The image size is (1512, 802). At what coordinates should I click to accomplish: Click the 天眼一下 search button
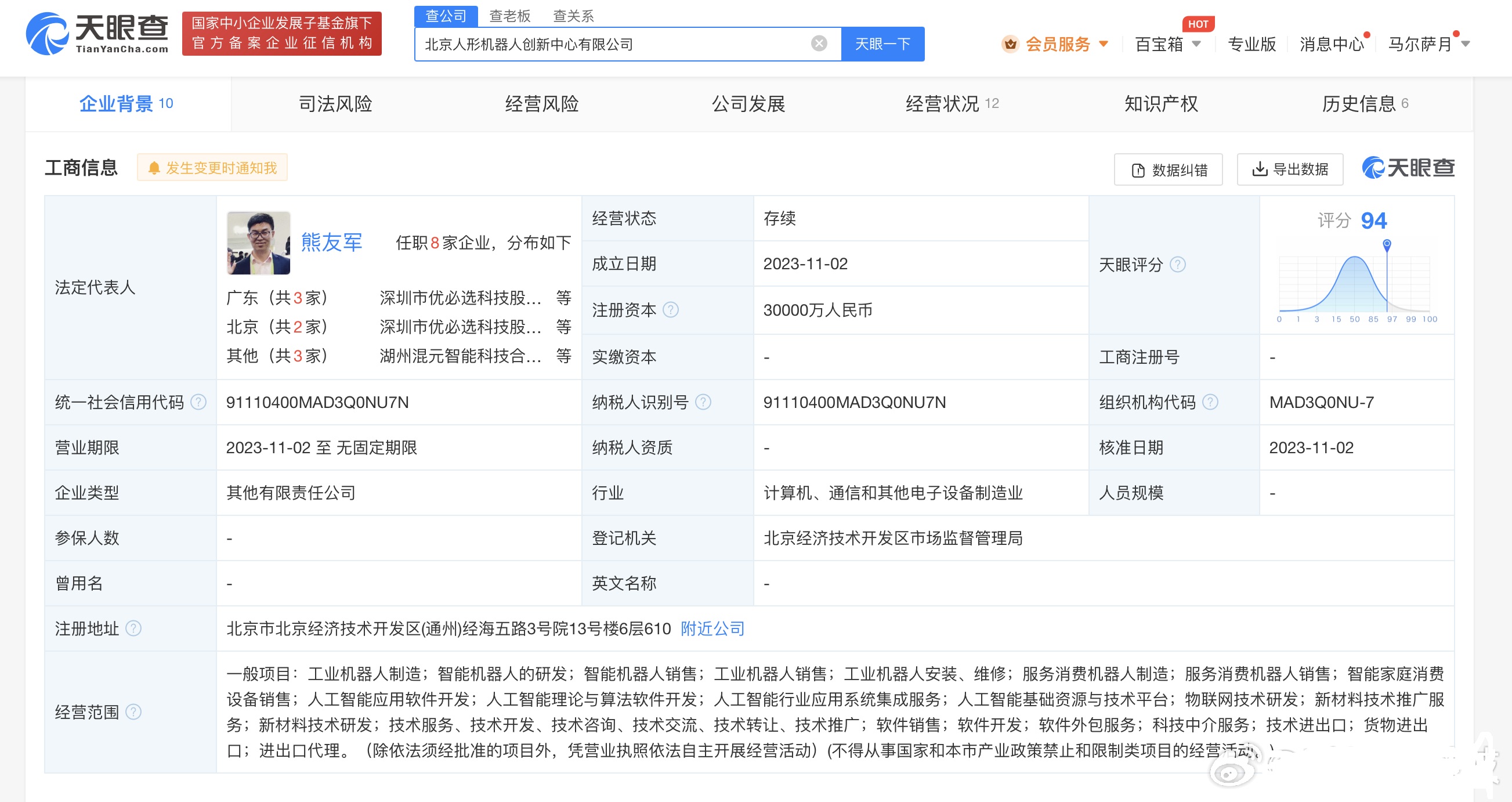[x=882, y=44]
